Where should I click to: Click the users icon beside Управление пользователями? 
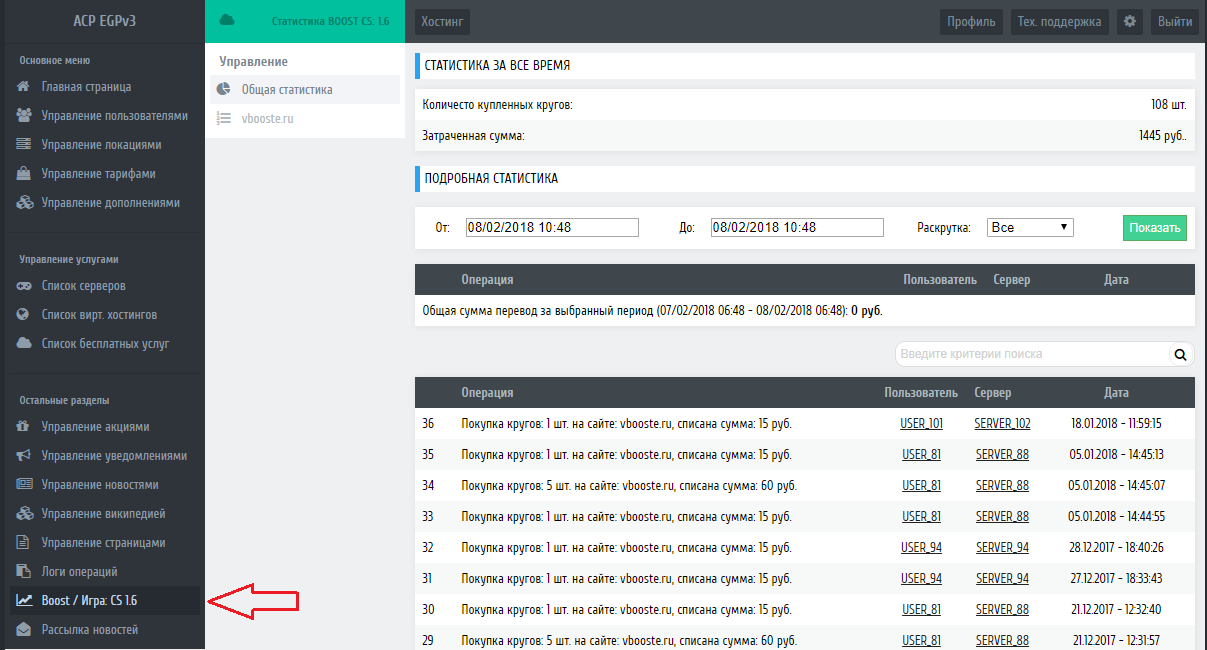pyautogui.click(x=24, y=116)
